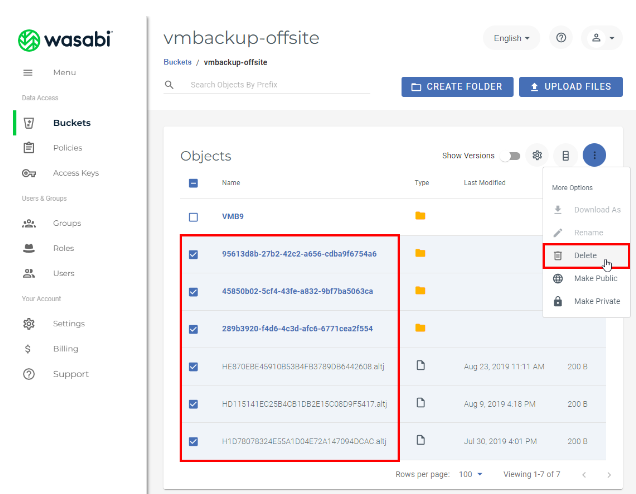Click the Upload Files button
Screen dimensions: 636x494
pos(570,87)
